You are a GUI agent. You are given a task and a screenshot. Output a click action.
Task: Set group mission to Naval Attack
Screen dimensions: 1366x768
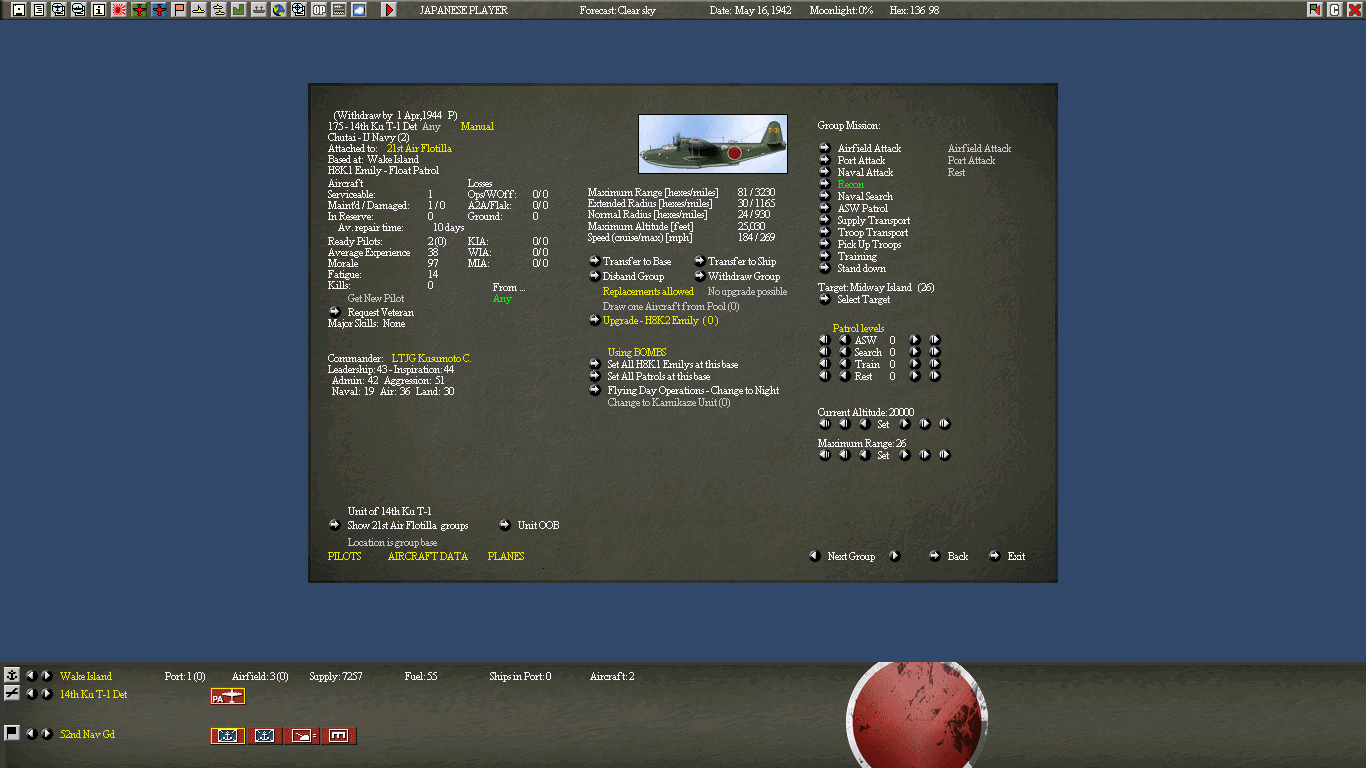[x=825, y=172]
